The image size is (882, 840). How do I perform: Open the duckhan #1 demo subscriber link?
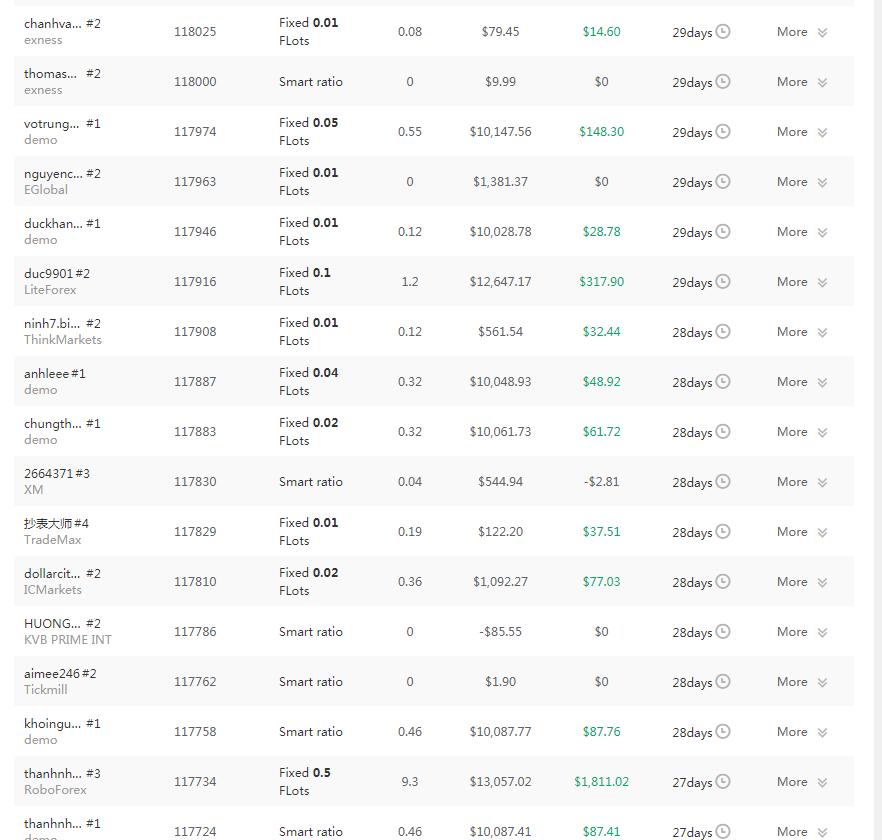click(x=62, y=224)
